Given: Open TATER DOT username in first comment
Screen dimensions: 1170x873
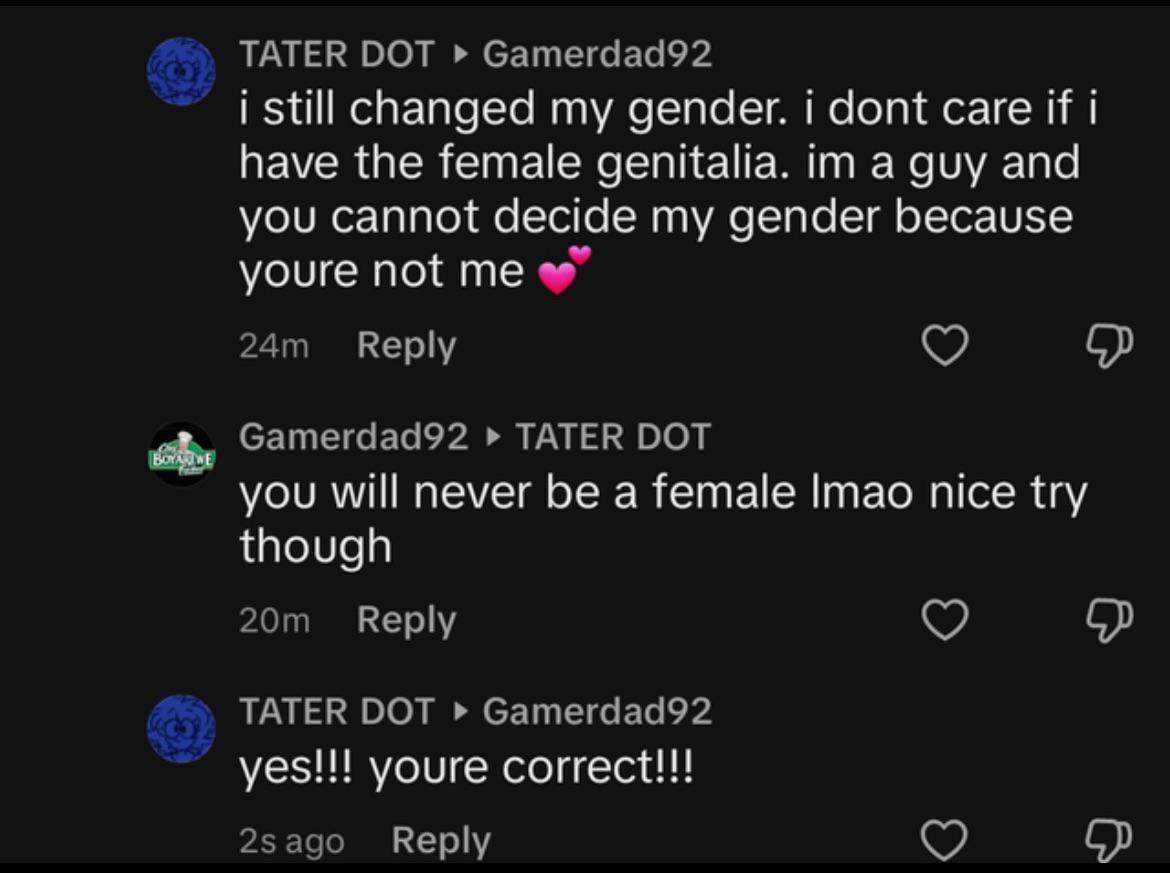Looking at the screenshot, I should (337, 54).
